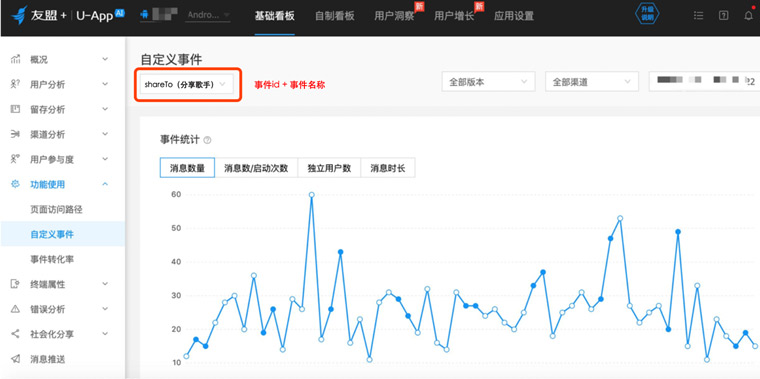Click the 消息推送 megaphone icon
The height and width of the screenshot is (379, 760).
pyautogui.click(x=16, y=359)
